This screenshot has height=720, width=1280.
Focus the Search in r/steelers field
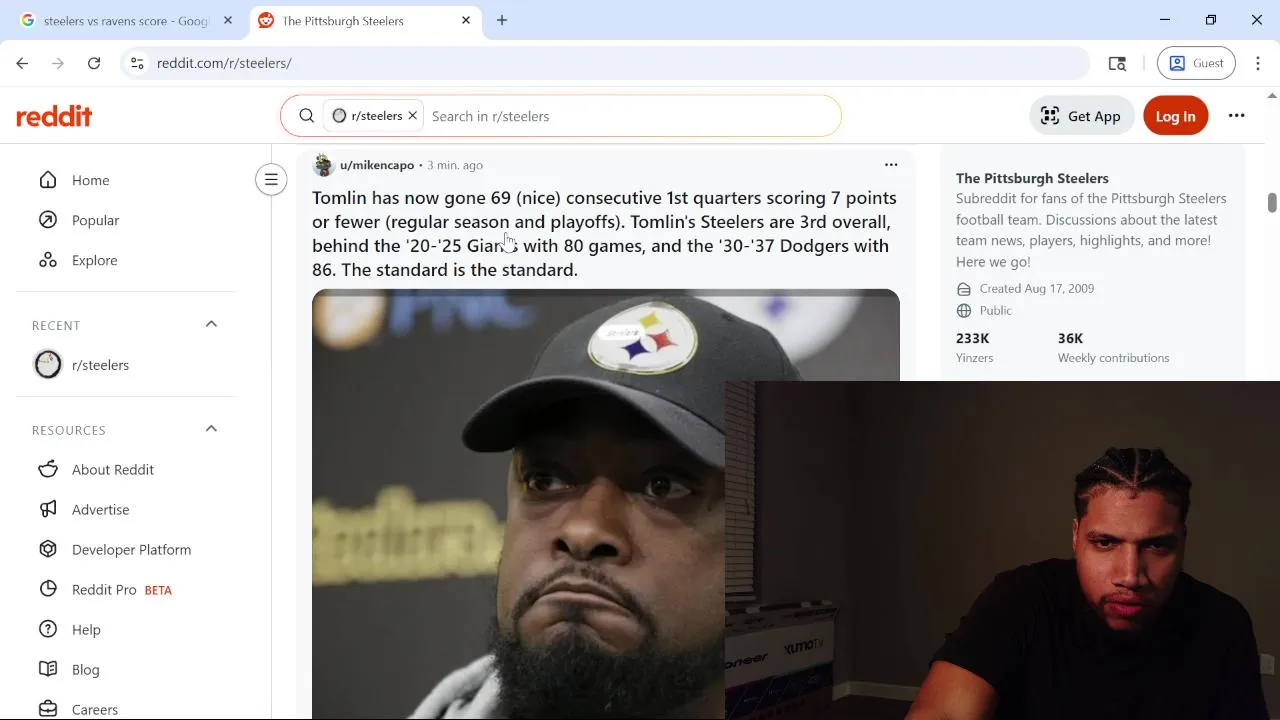pyautogui.click(x=630, y=116)
